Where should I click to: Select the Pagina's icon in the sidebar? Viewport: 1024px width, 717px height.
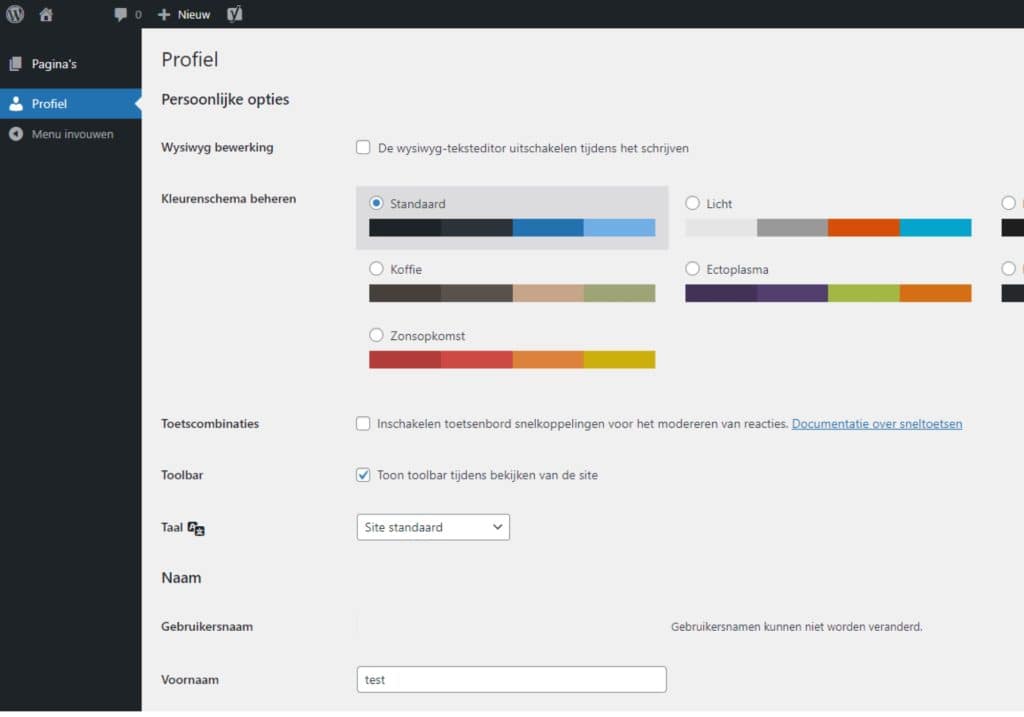14,63
